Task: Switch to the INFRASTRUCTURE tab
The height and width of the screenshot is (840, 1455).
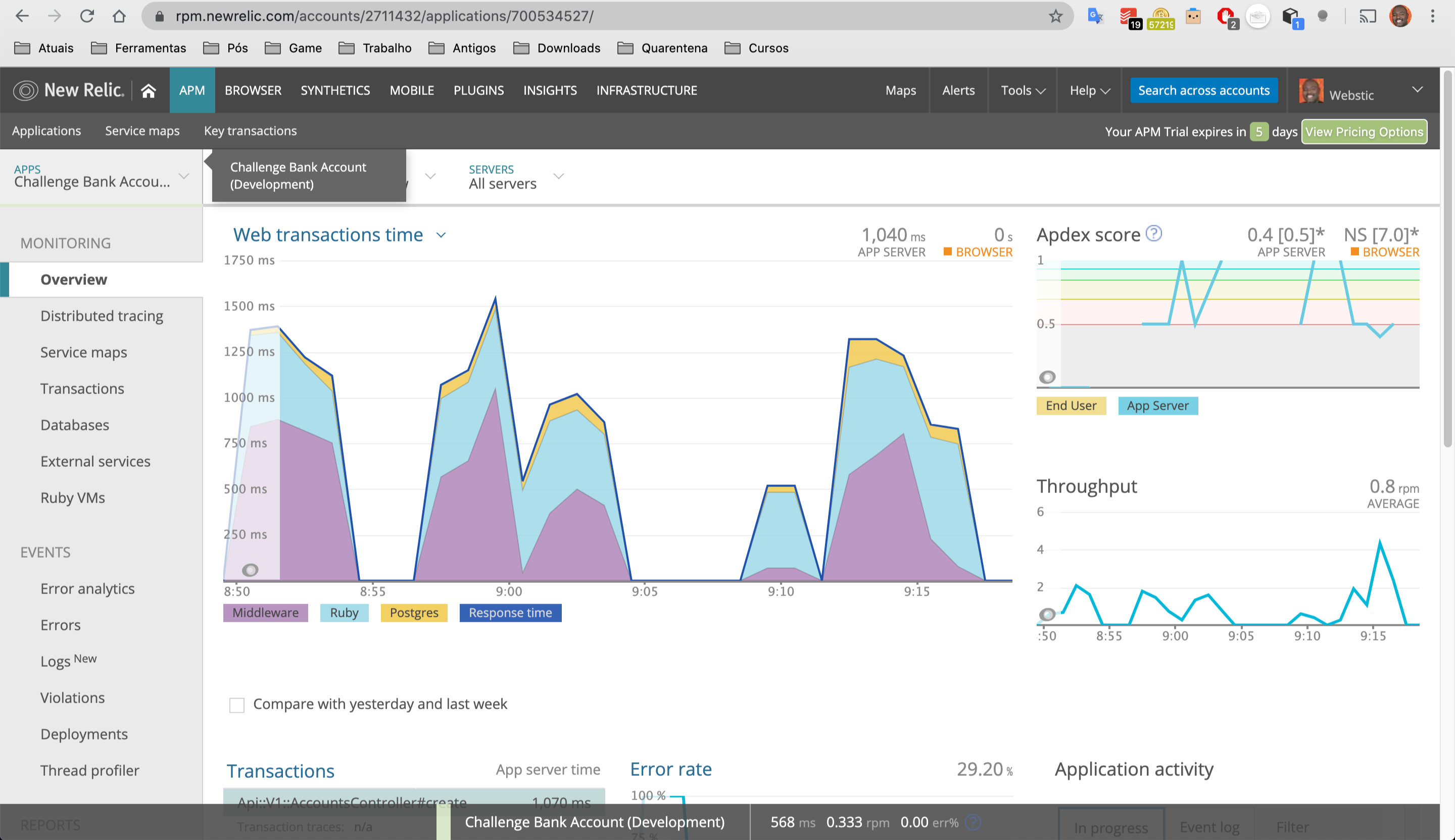Action: click(x=646, y=90)
